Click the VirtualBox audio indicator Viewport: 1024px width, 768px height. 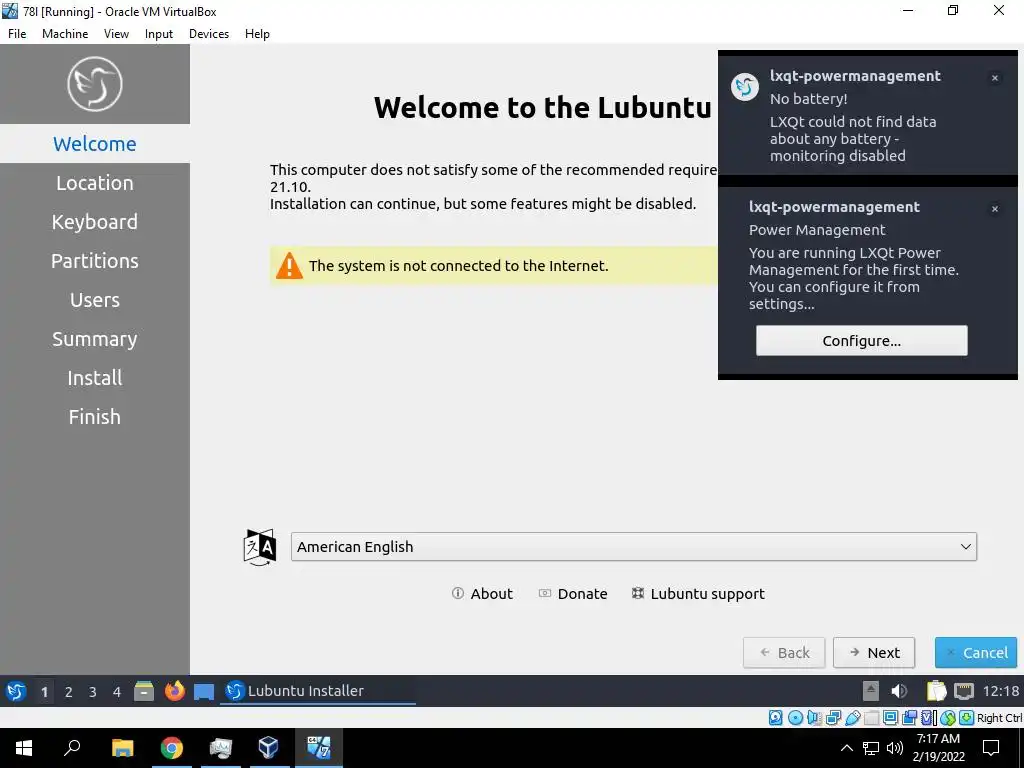[x=814, y=718]
